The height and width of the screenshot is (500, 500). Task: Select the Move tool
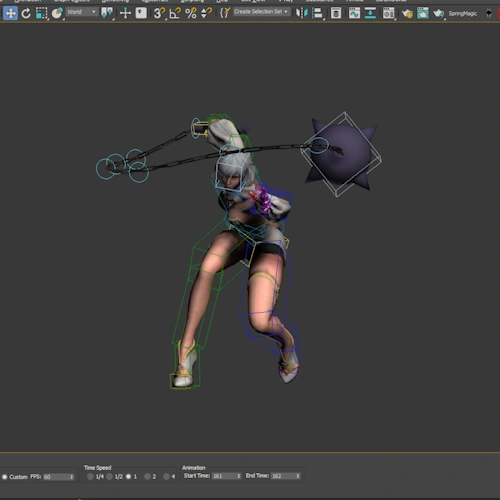pyautogui.click(x=10, y=13)
